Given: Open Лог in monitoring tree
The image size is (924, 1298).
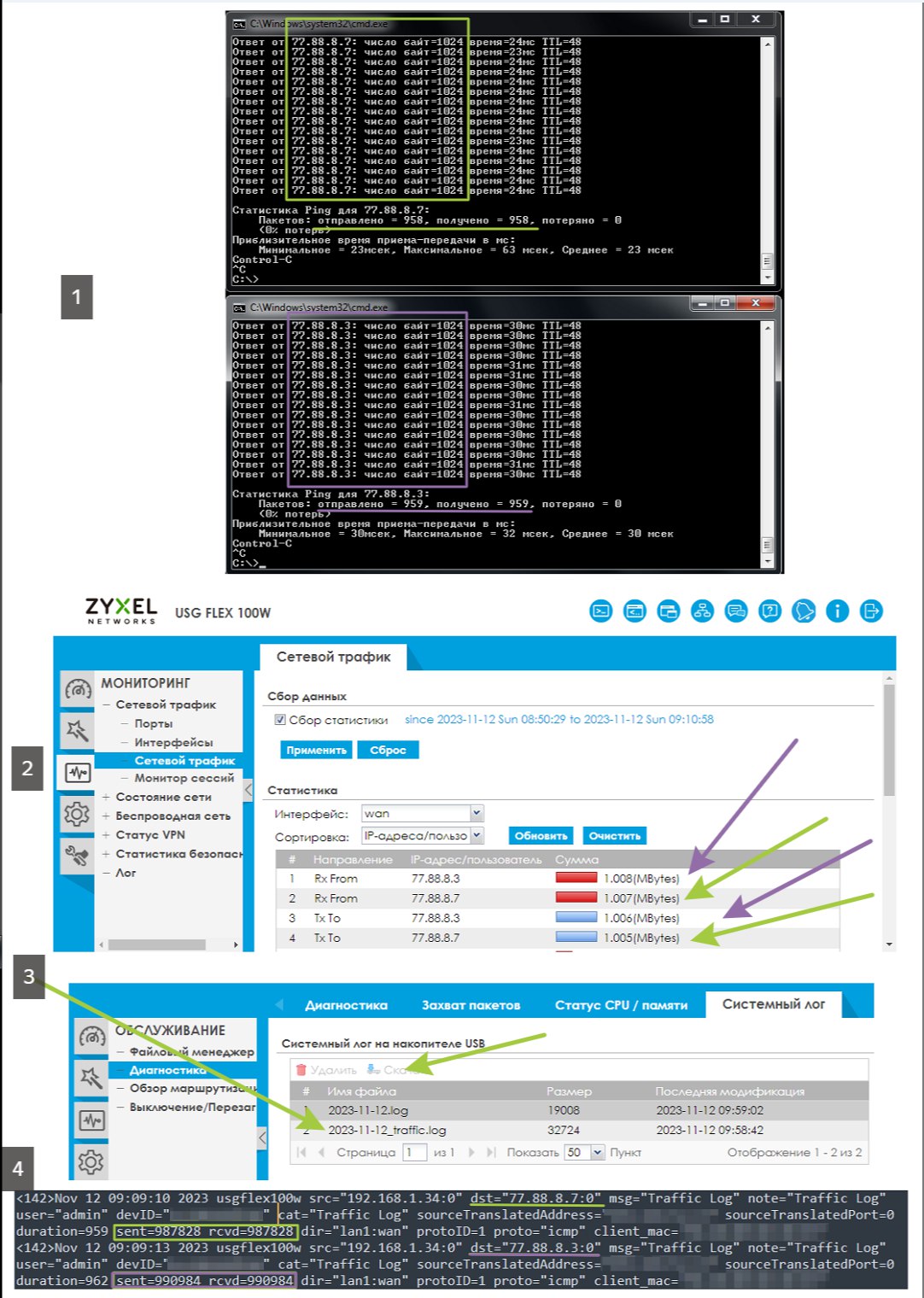Looking at the screenshot, I should [126, 873].
